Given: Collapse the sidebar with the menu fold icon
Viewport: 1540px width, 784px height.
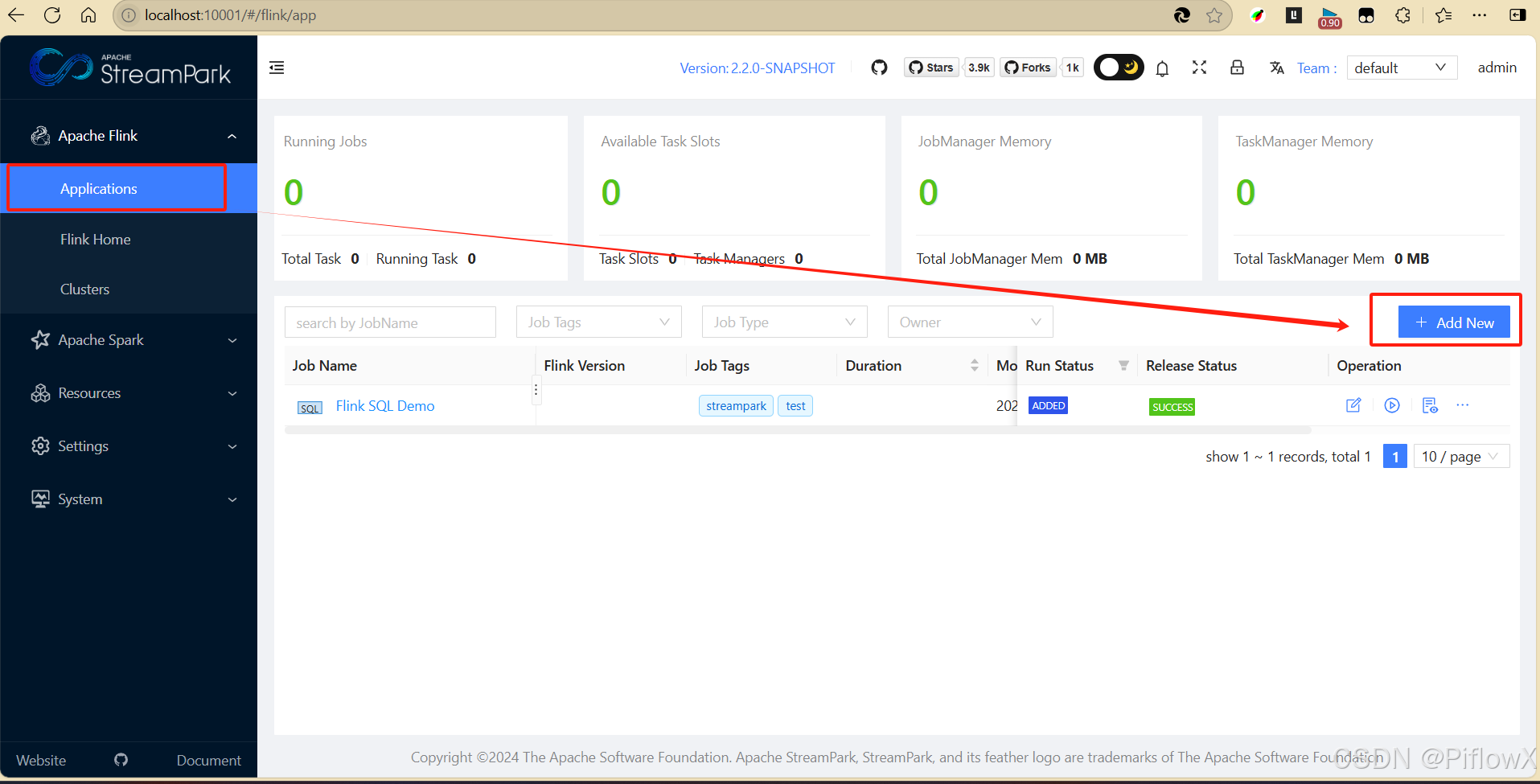Looking at the screenshot, I should [277, 68].
